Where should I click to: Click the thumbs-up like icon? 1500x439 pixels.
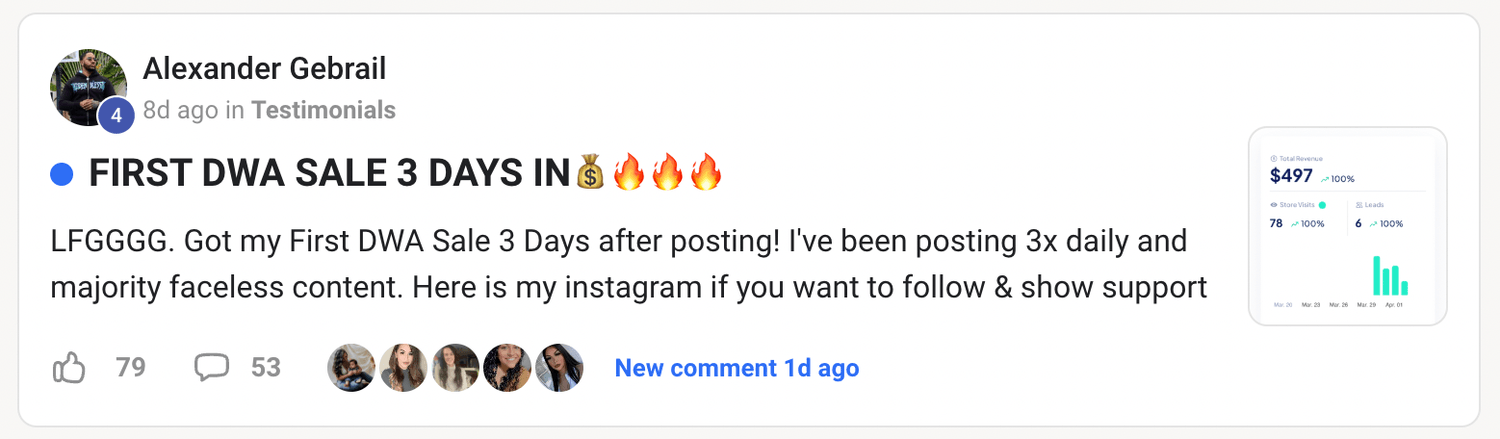point(68,368)
